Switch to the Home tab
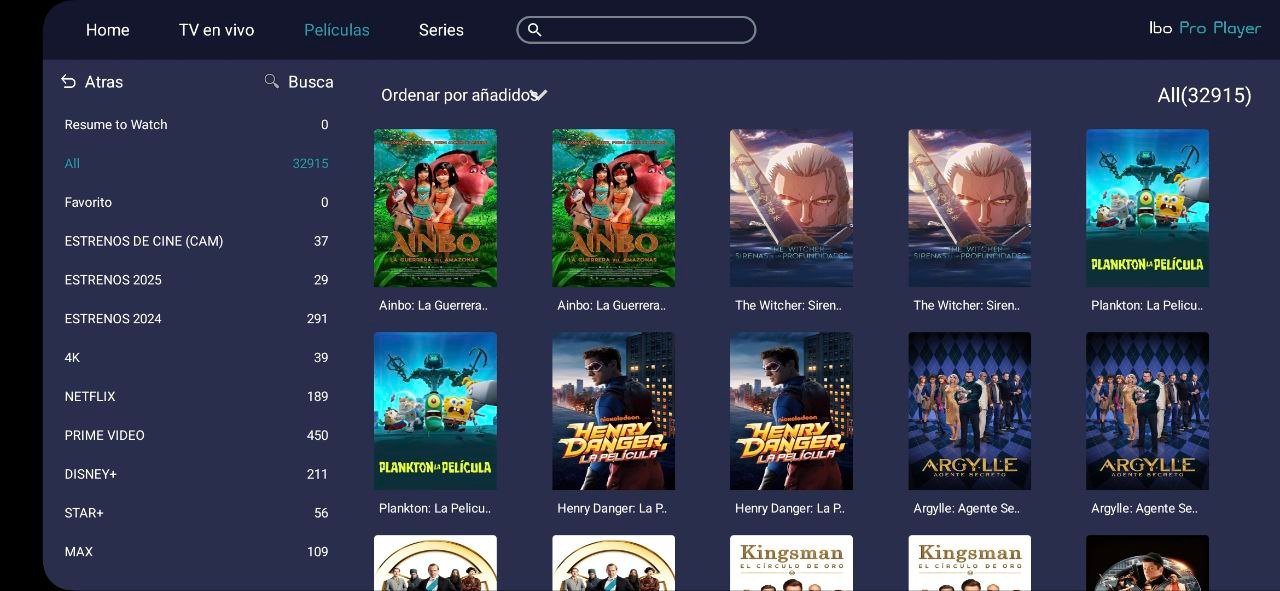1280x591 pixels. click(x=107, y=30)
